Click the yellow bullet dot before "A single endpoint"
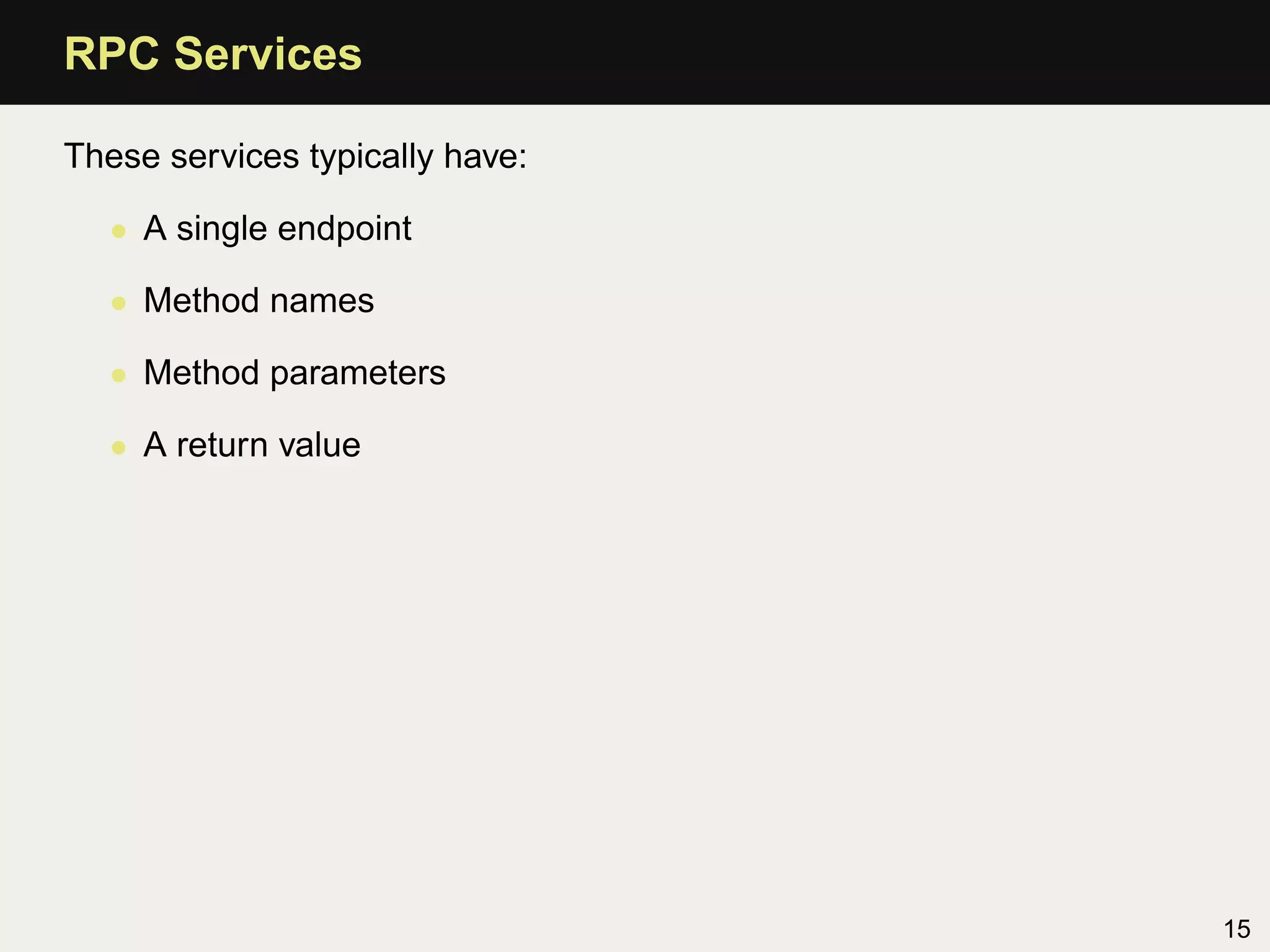 point(118,231)
